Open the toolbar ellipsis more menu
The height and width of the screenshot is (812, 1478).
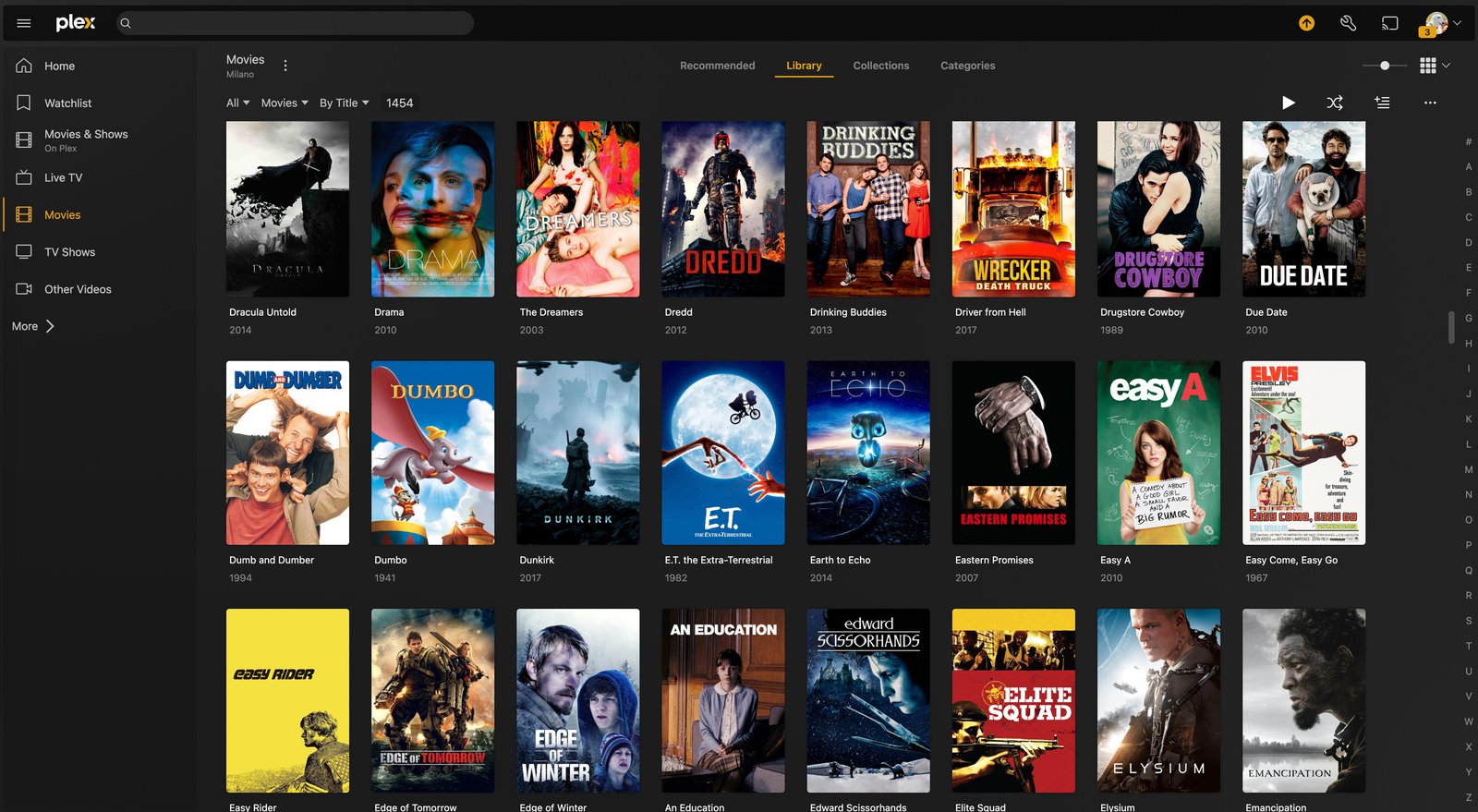1430,103
